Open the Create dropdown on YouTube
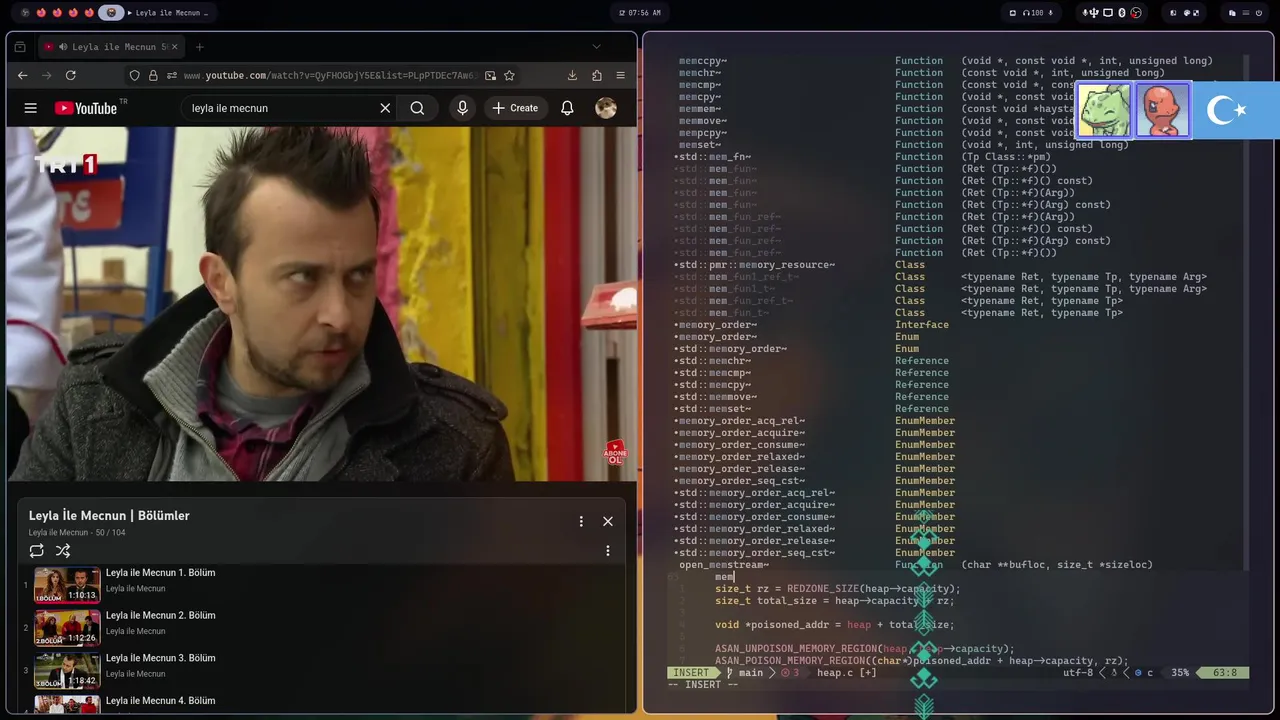Screen dimensions: 1280x720 (515, 108)
